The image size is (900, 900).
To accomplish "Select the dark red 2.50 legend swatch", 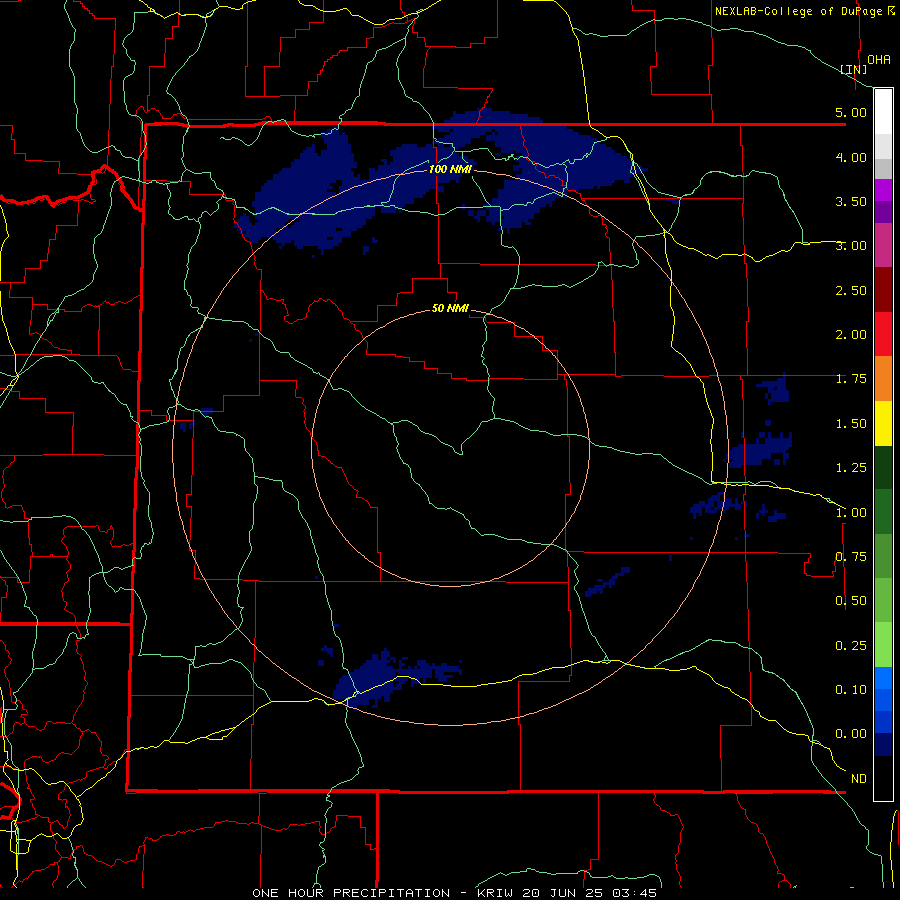I will pyautogui.click(x=883, y=290).
